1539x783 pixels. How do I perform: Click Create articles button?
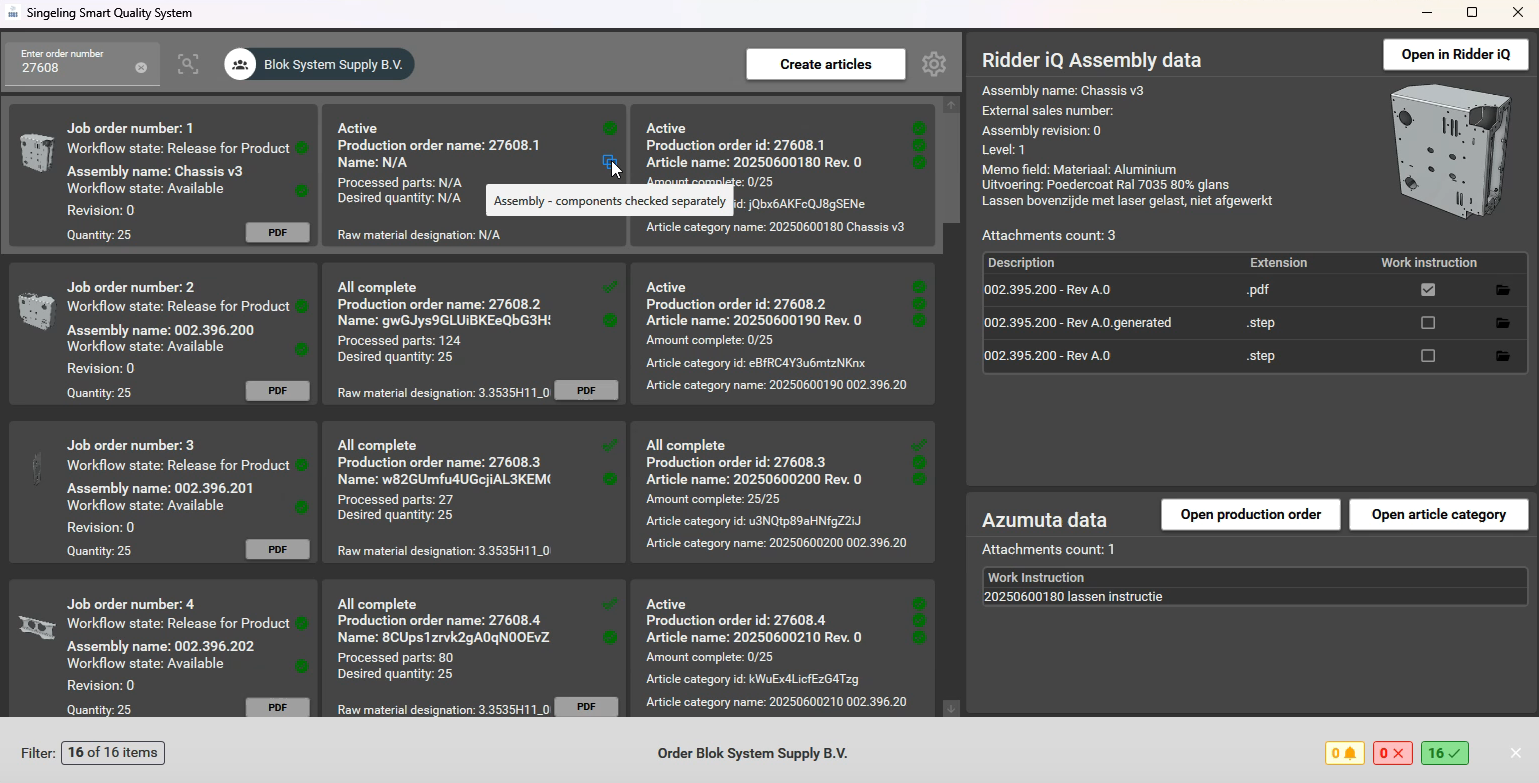click(x=825, y=64)
